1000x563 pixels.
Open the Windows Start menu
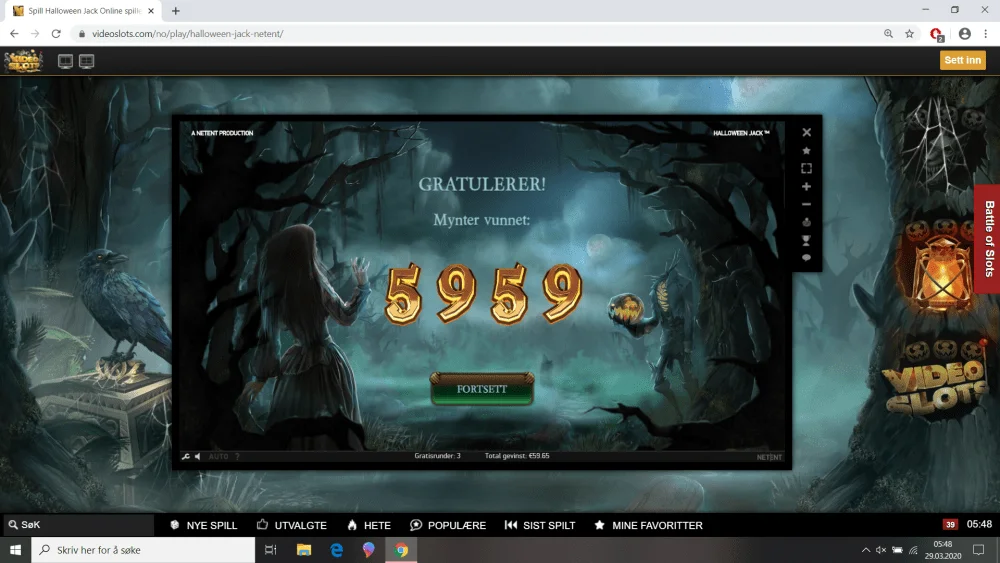pyautogui.click(x=15, y=550)
